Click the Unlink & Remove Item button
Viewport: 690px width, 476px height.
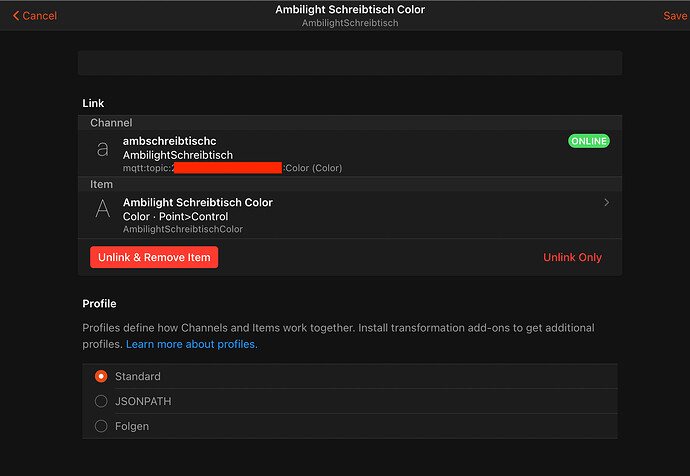click(x=154, y=257)
